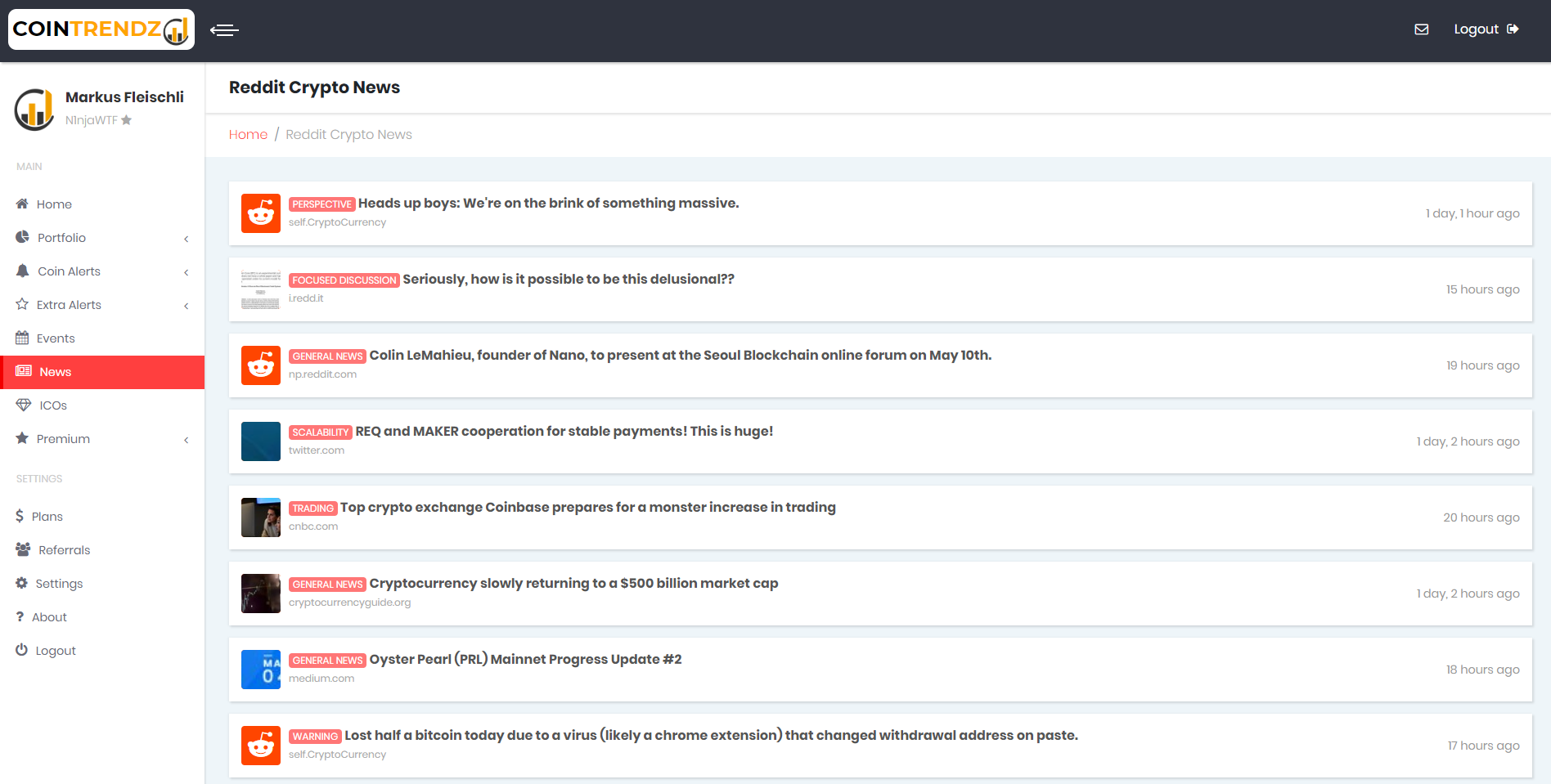Click the Portfolio pie chart icon

pyautogui.click(x=22, y=237)
